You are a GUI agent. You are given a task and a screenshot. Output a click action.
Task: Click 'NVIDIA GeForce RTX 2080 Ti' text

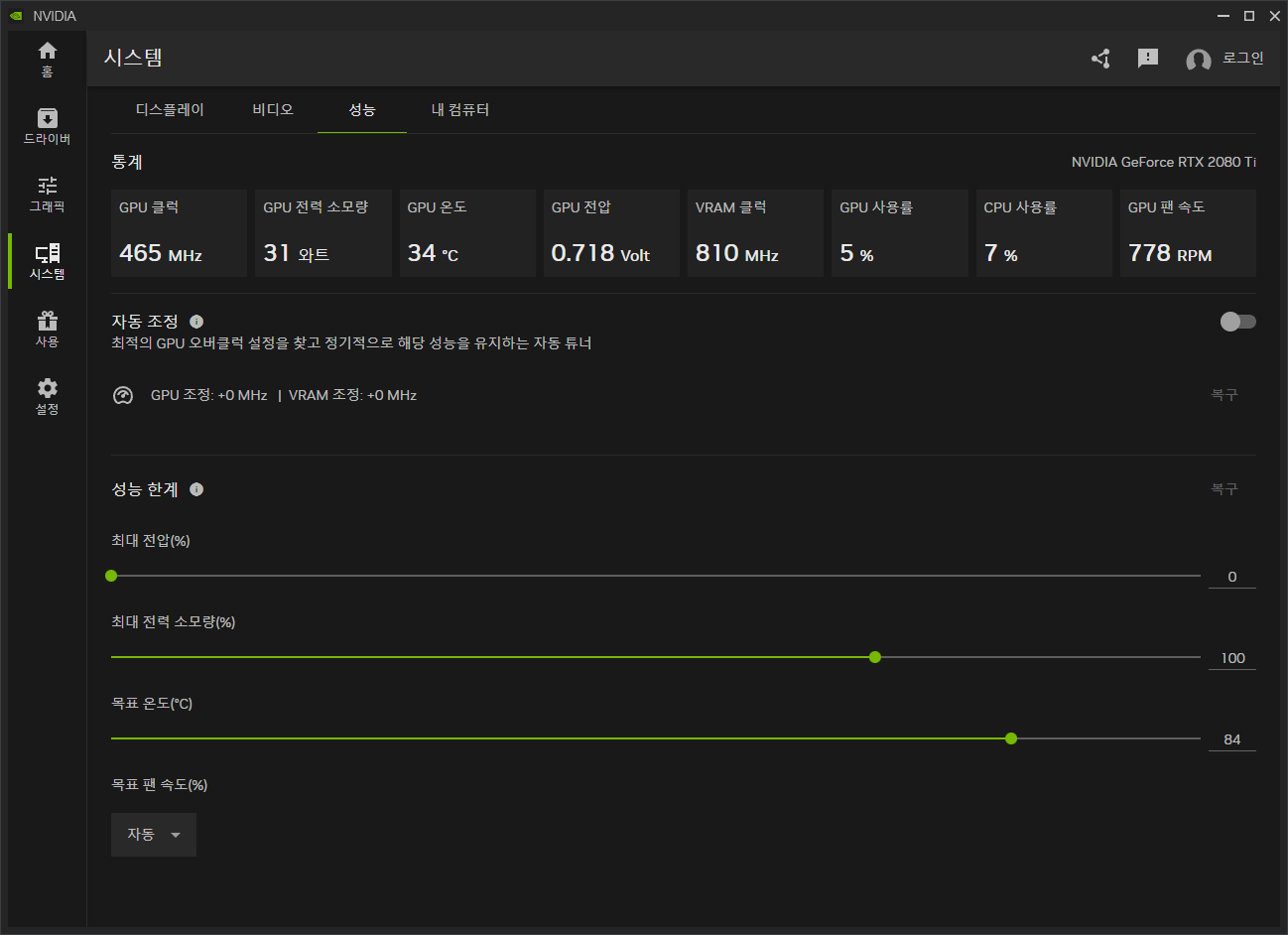(x=1164, y=162)
